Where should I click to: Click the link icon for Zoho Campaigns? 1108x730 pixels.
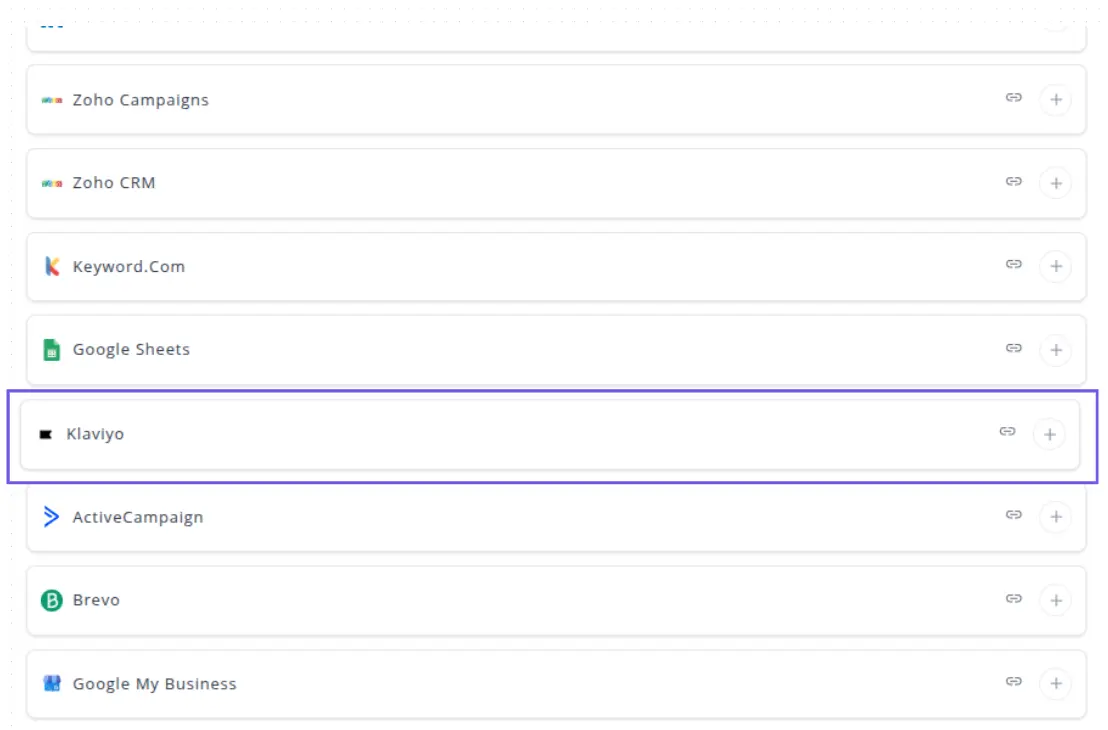click(1014, 98)
